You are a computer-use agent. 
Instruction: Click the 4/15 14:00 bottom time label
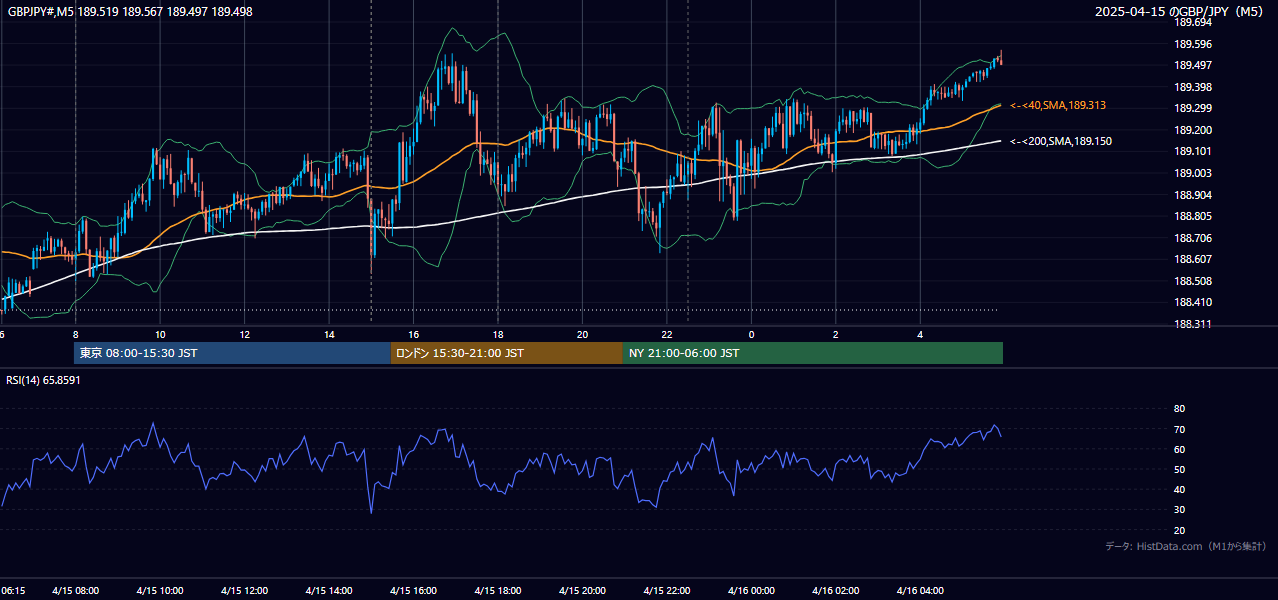point(329,591)
